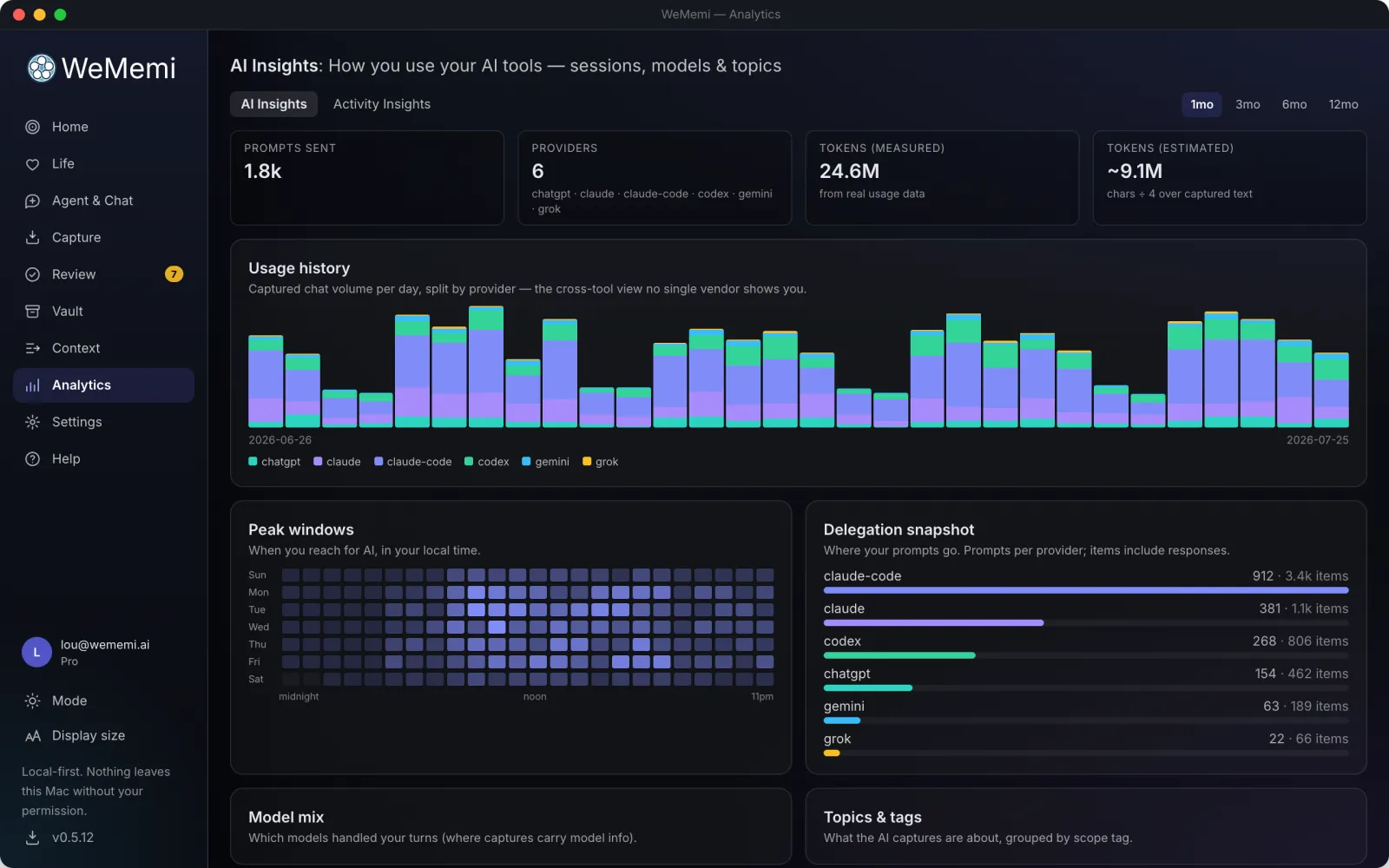Click the Analytics bar-chart icon
Viewport: 1389px width, 868px height.
click(32, 385)
